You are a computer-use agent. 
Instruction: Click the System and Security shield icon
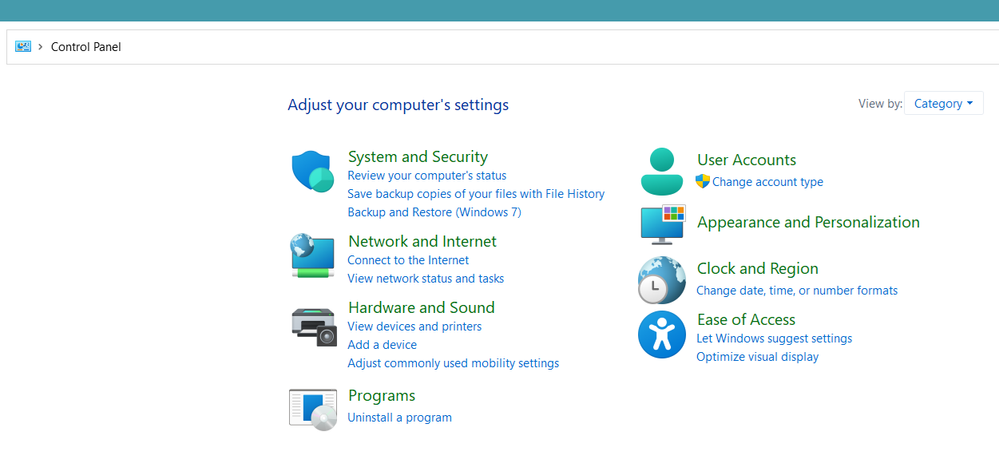point(313,171)
